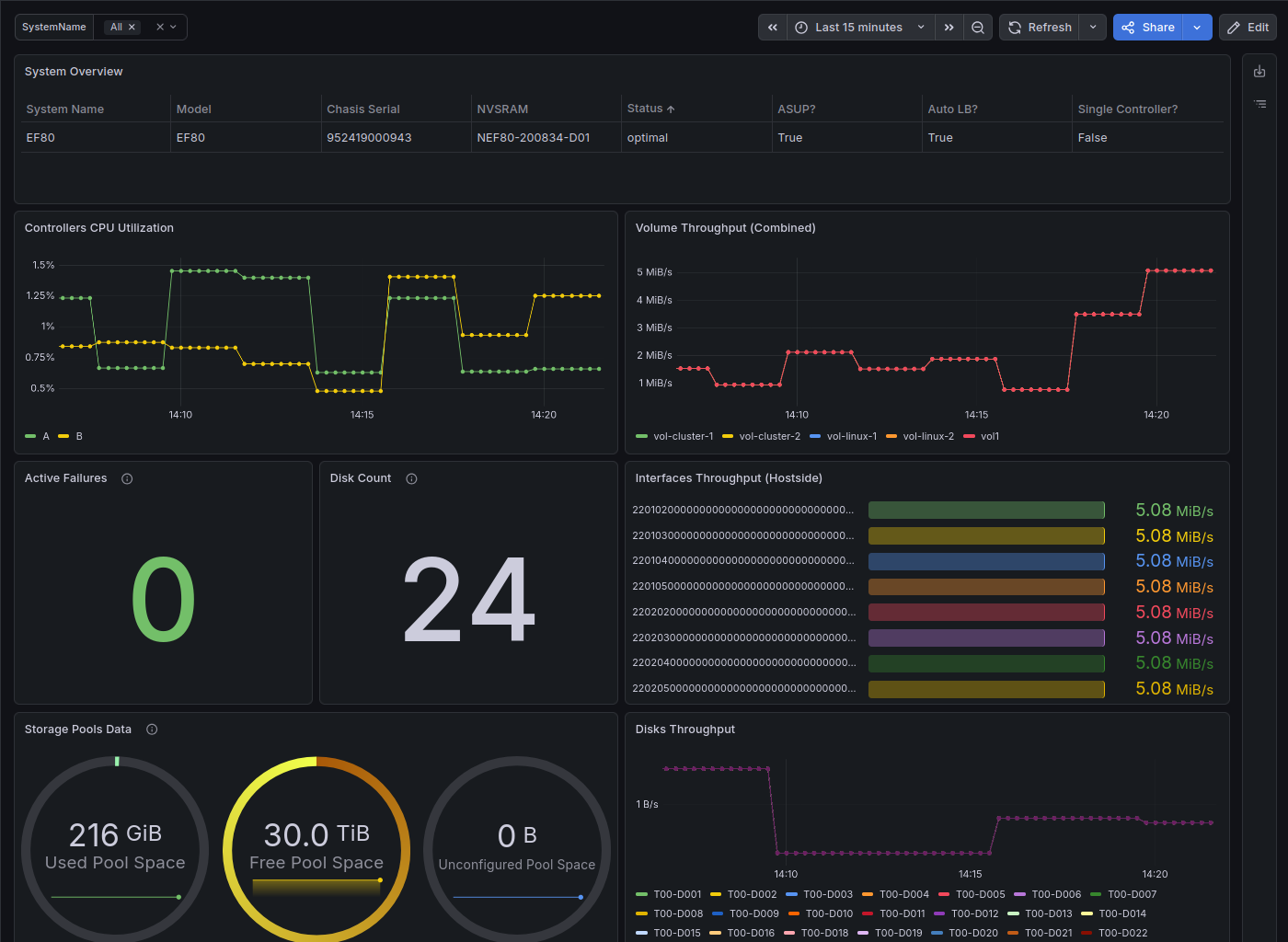This screenshot has width=1288, height=942.
Task: Toggle vol-cluster-1 legend series
Action: 683,436
